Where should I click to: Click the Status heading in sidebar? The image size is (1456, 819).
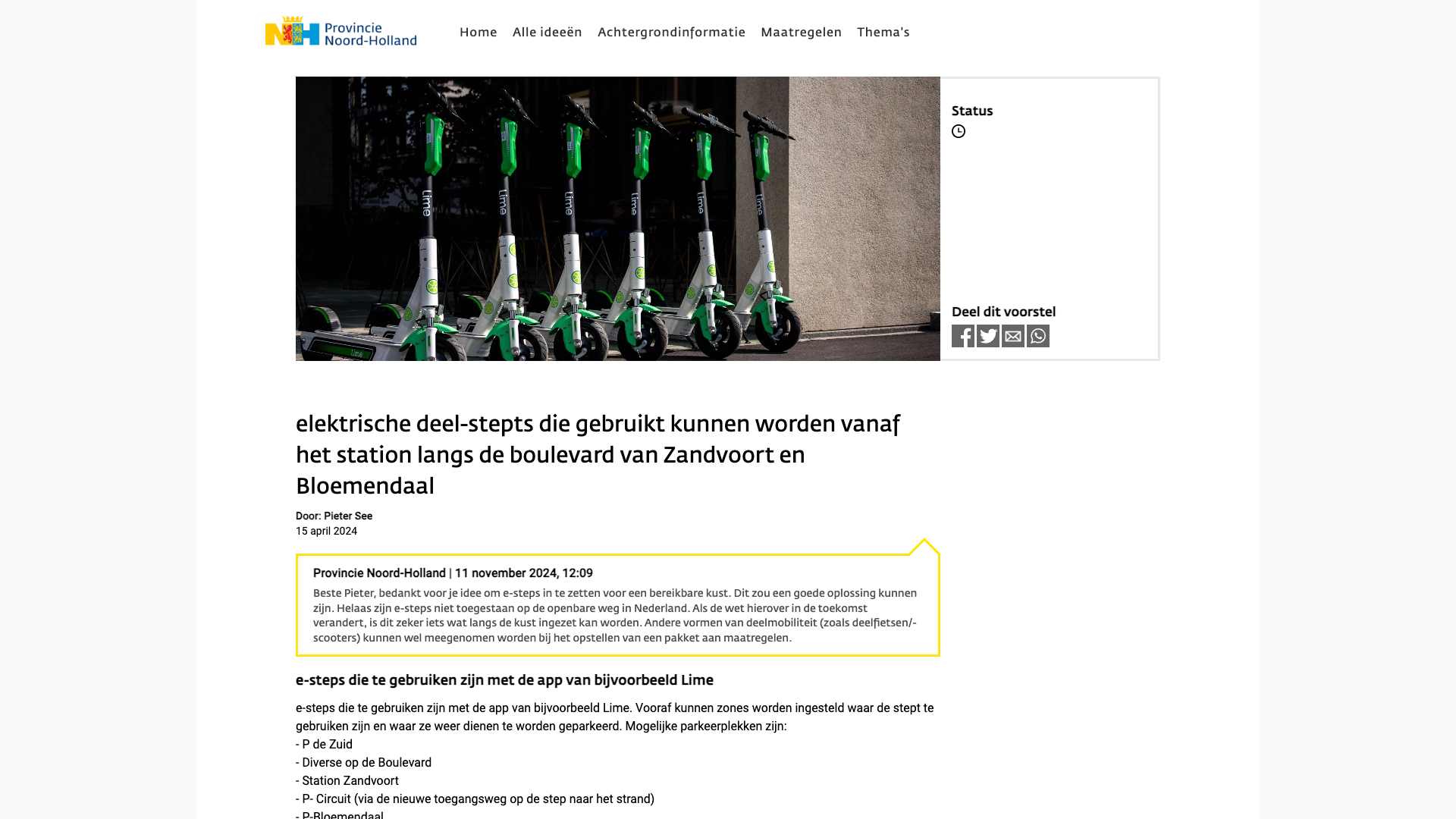pos(971,111)
